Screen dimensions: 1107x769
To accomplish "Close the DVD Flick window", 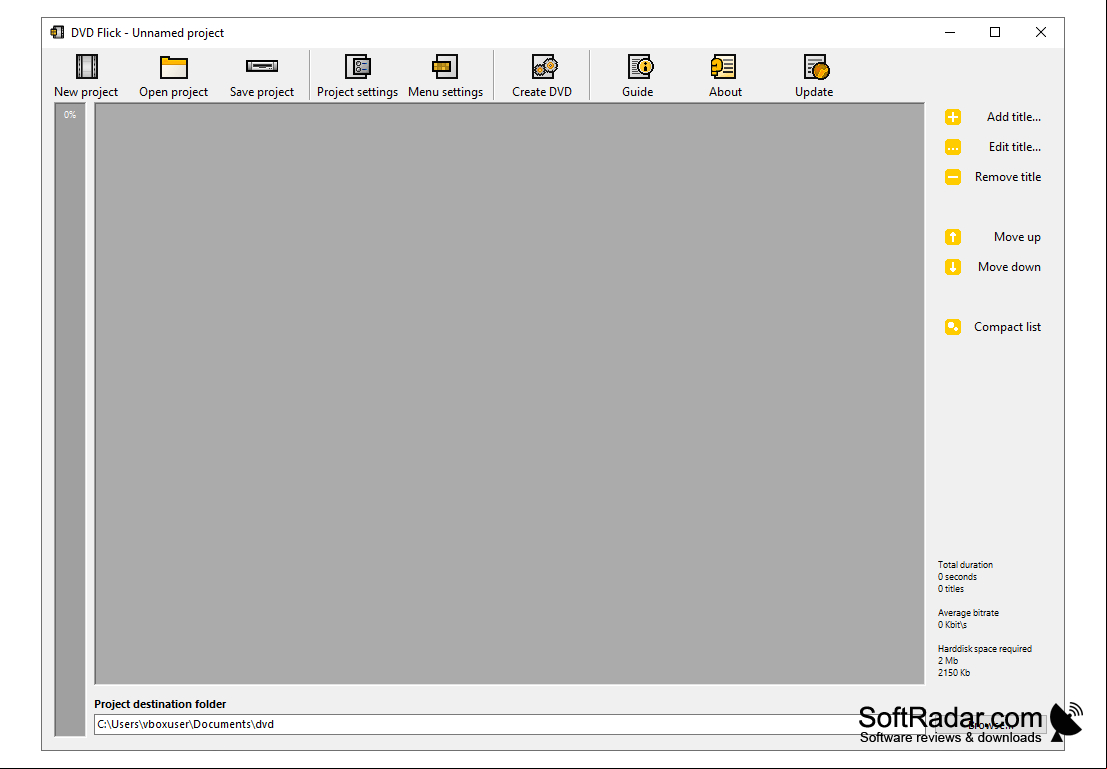I will [x=1041, y=32].
